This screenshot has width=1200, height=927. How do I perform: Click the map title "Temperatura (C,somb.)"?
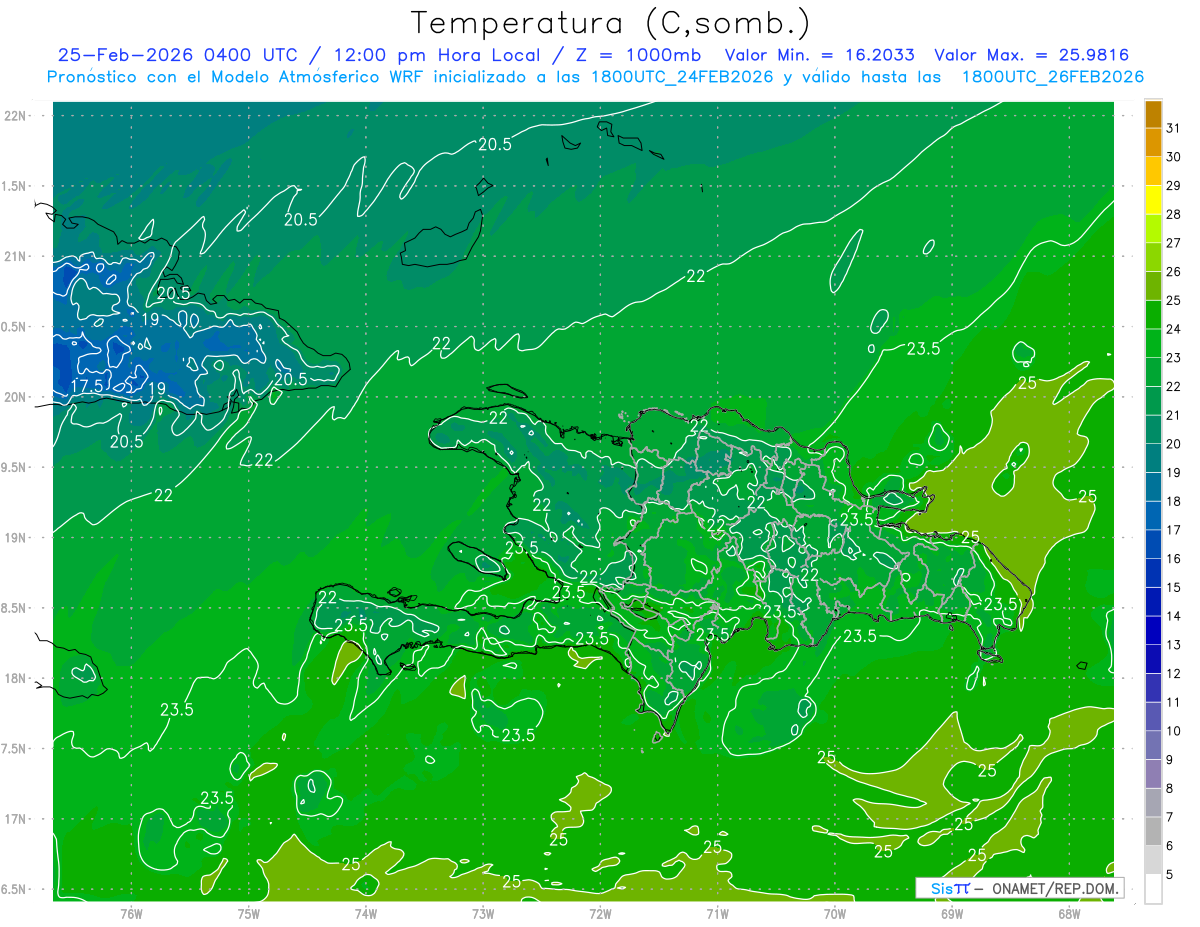click(x=610, y=22)
